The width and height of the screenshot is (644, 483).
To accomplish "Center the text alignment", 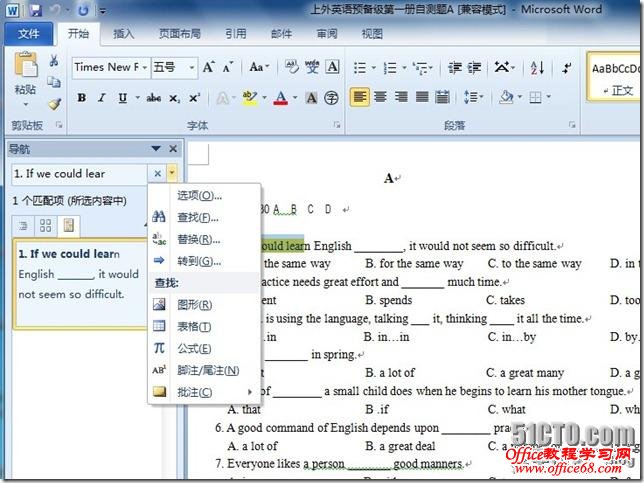I will (x=381, y=97).
